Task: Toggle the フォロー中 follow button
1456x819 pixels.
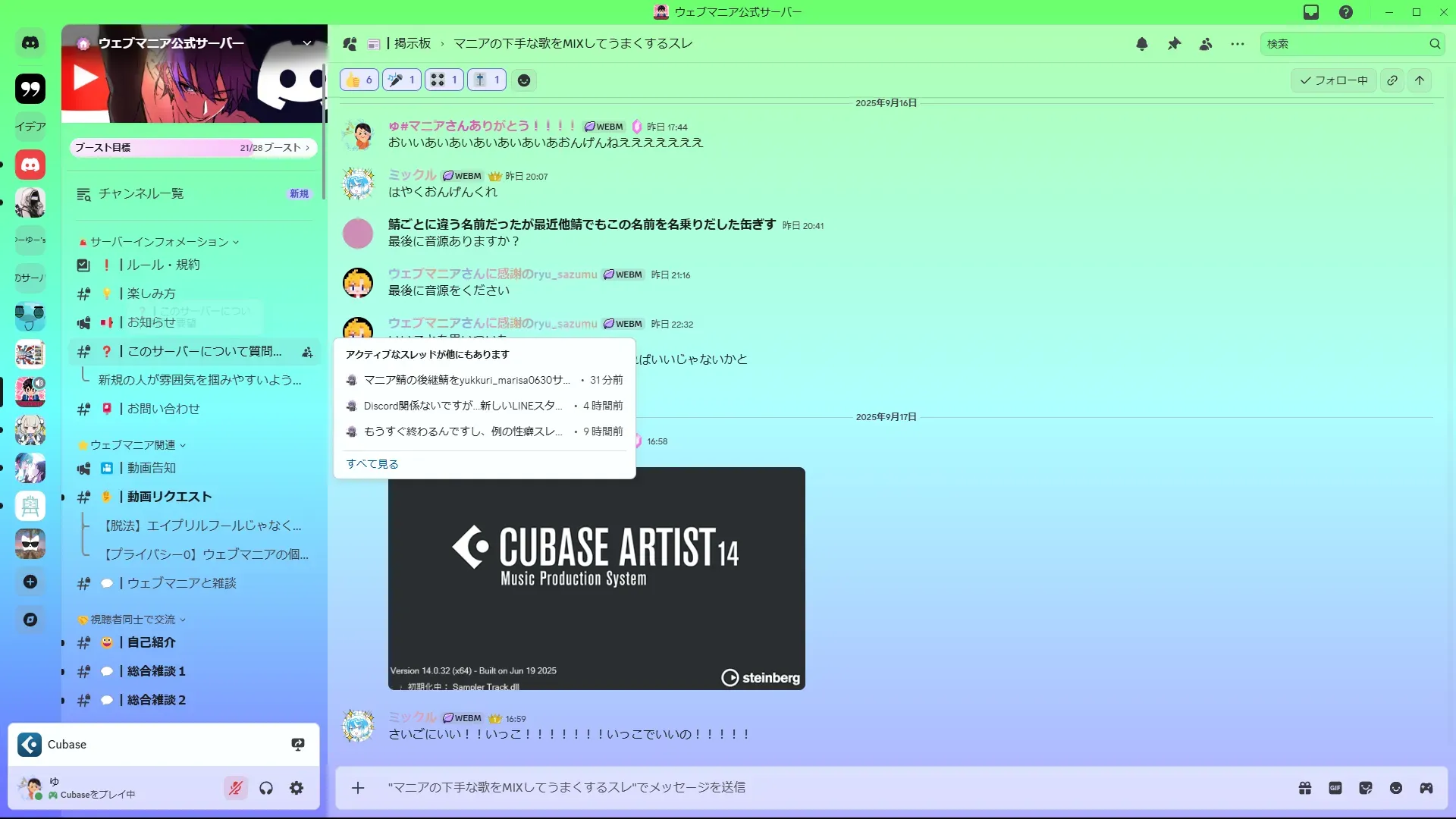Action: pyautogui.click(x=1334, y=80)
